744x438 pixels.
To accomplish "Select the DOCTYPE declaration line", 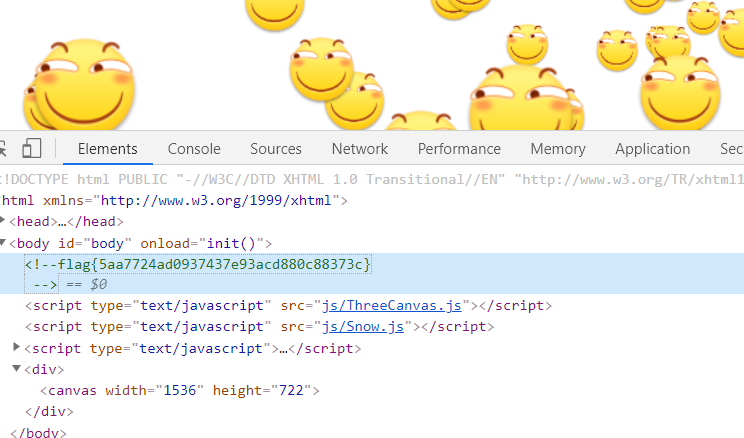I will (372, 179).
